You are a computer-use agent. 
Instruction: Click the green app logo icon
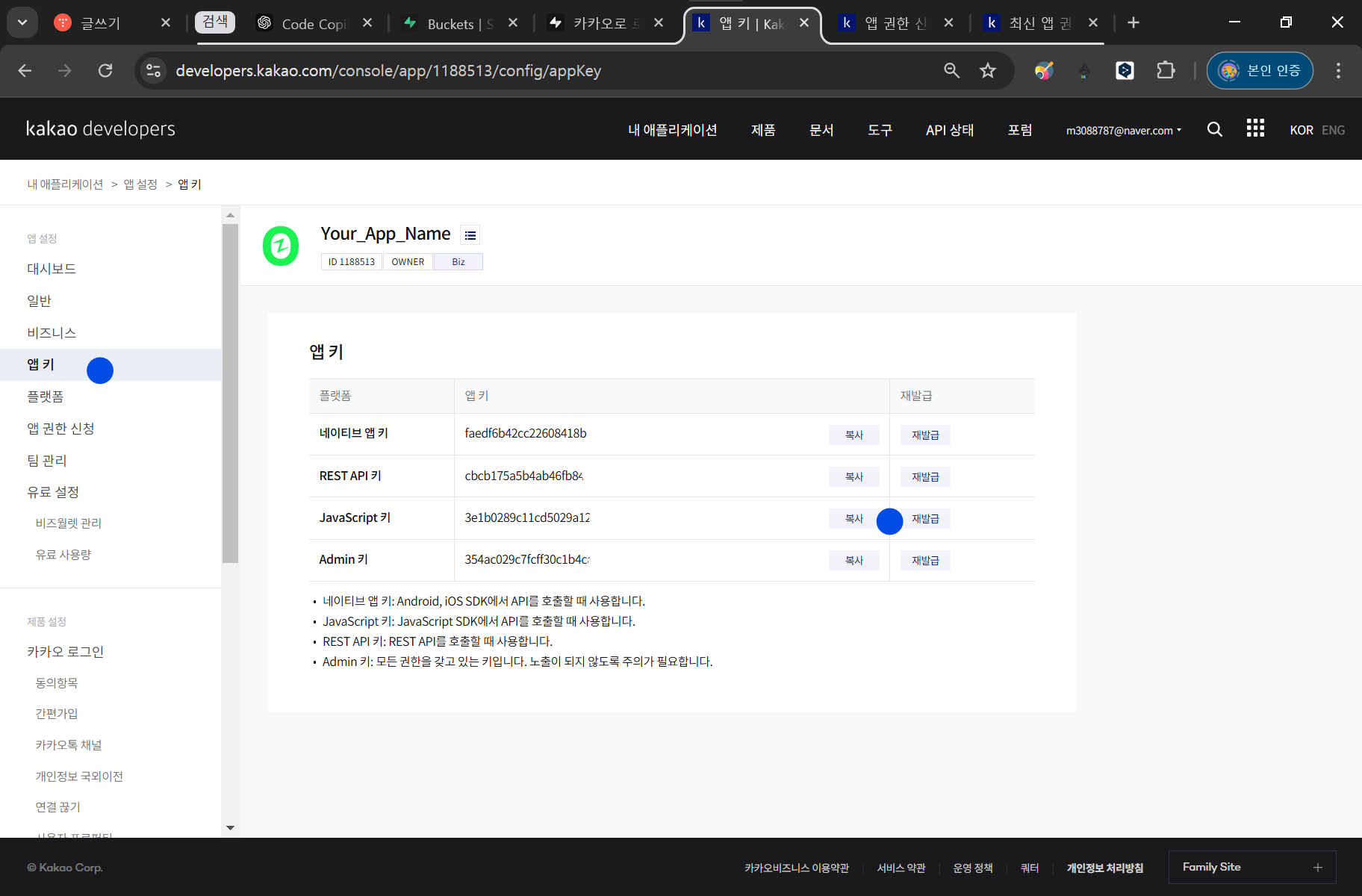tap(281, 246)
